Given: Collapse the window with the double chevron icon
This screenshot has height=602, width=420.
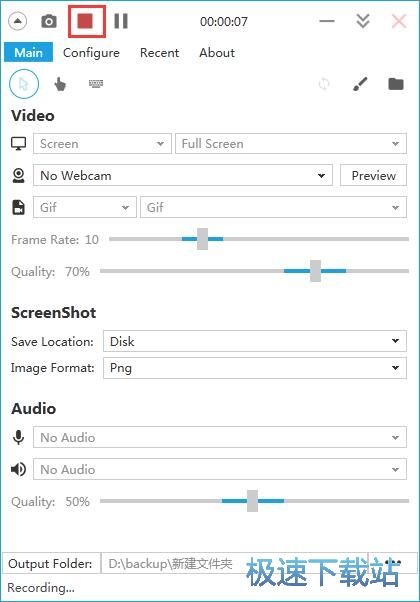Looking at the screenshot, I should pyautogui.click(x=363, y=21).
